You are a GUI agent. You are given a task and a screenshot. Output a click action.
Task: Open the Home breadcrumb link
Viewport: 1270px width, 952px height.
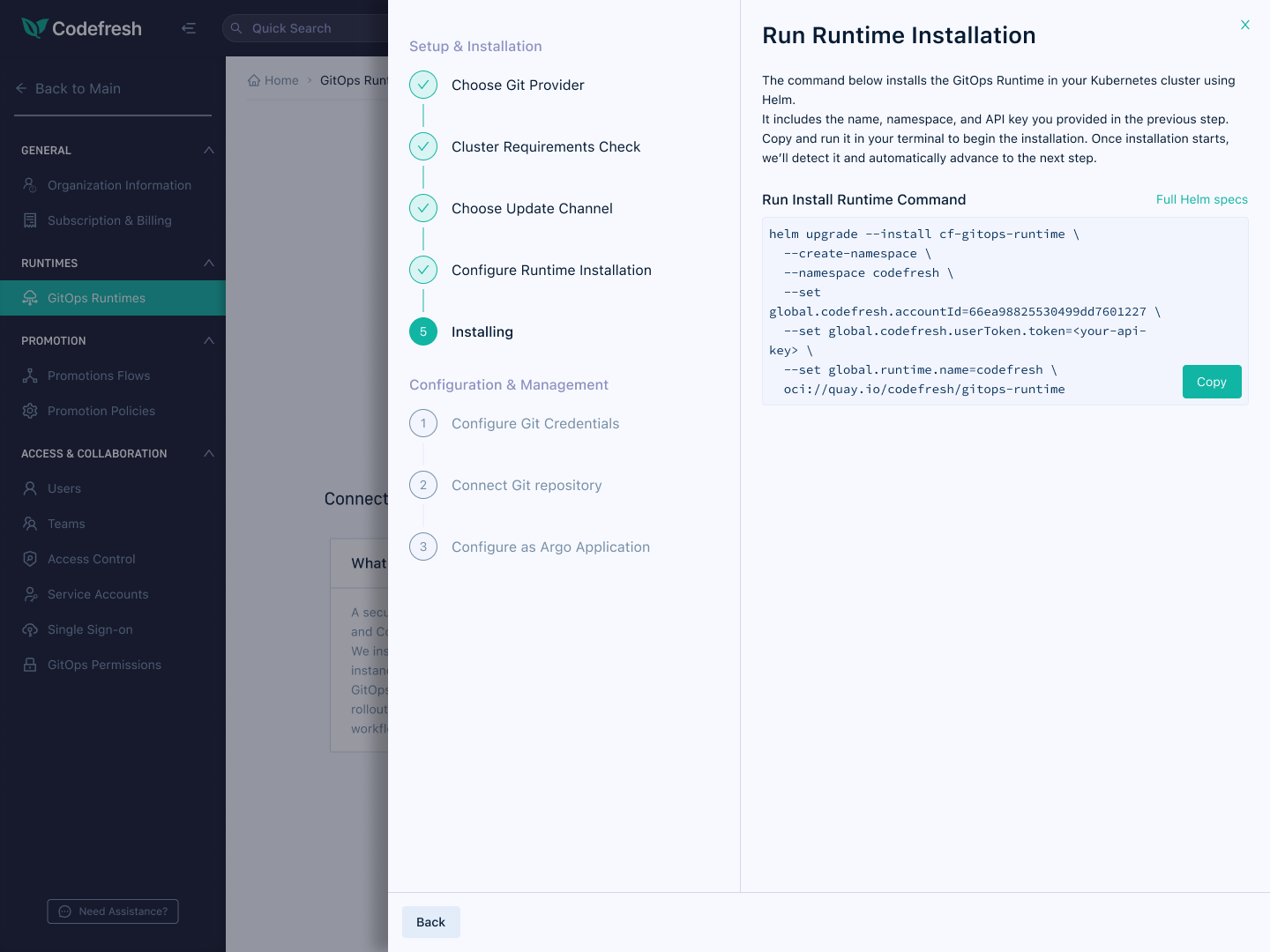pos(273,80)
